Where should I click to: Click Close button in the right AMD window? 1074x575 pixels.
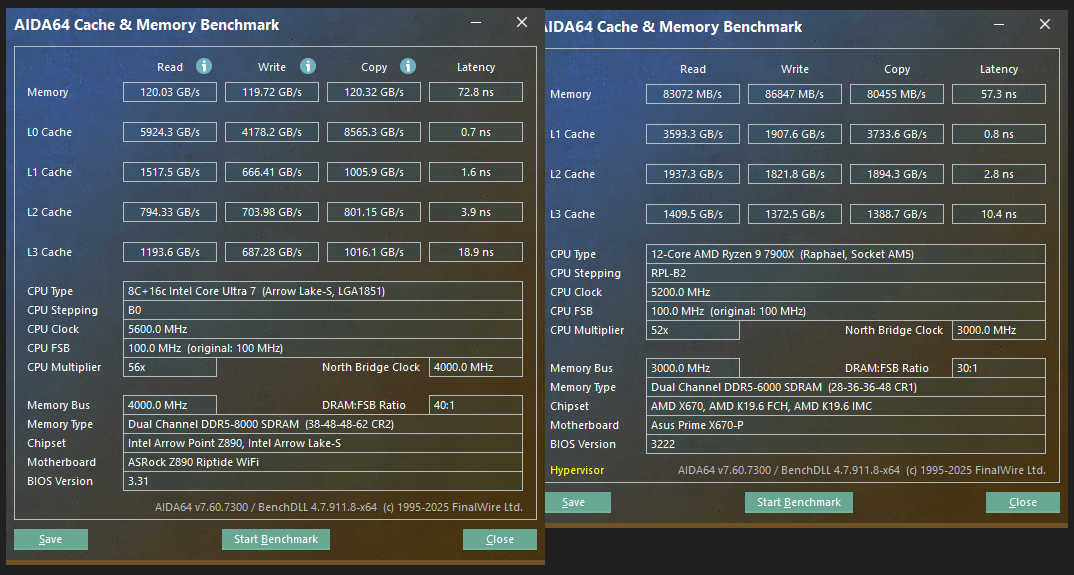(1023, 502)
